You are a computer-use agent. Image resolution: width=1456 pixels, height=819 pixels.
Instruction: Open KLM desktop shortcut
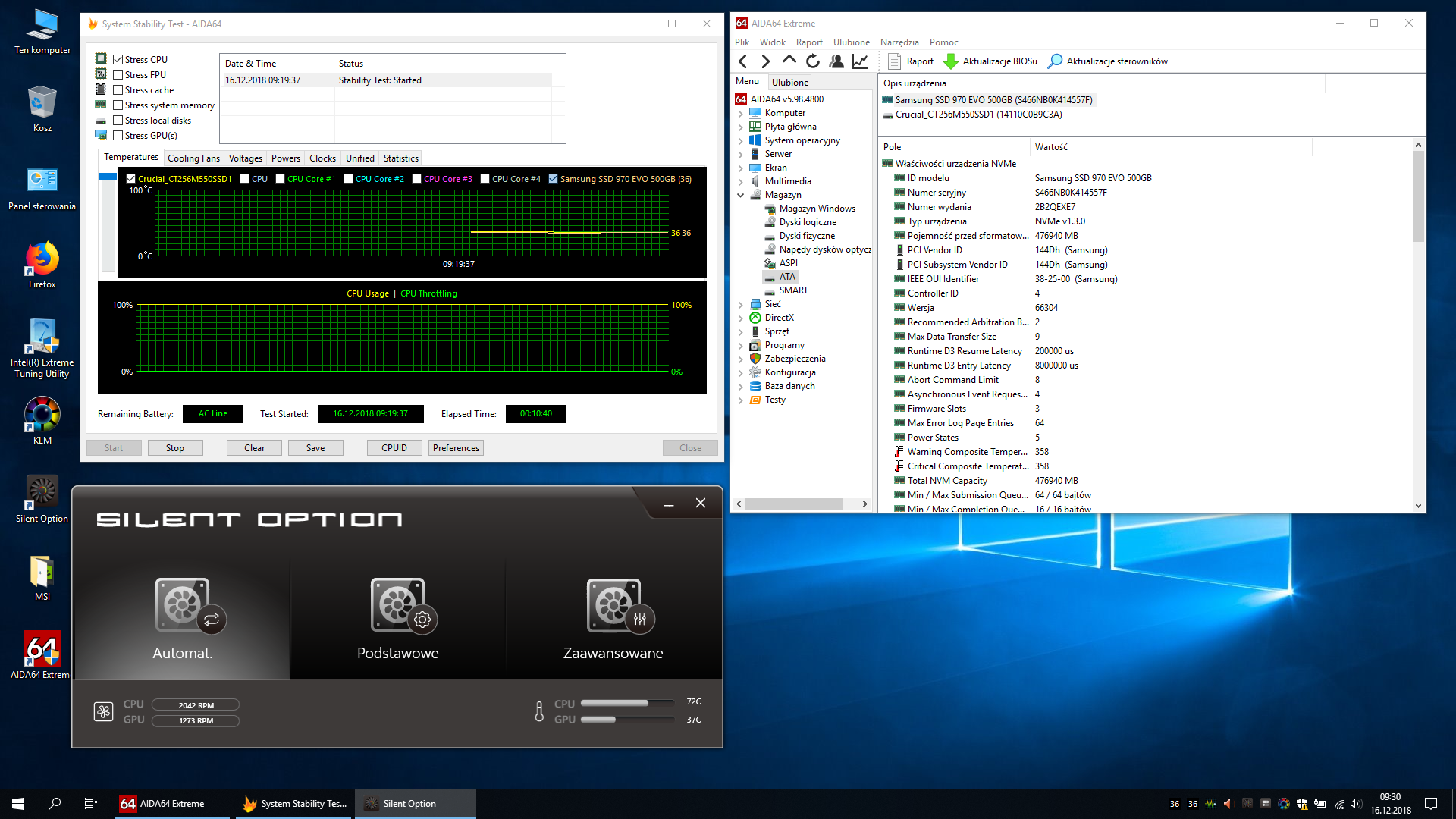[x=42, y=421]
